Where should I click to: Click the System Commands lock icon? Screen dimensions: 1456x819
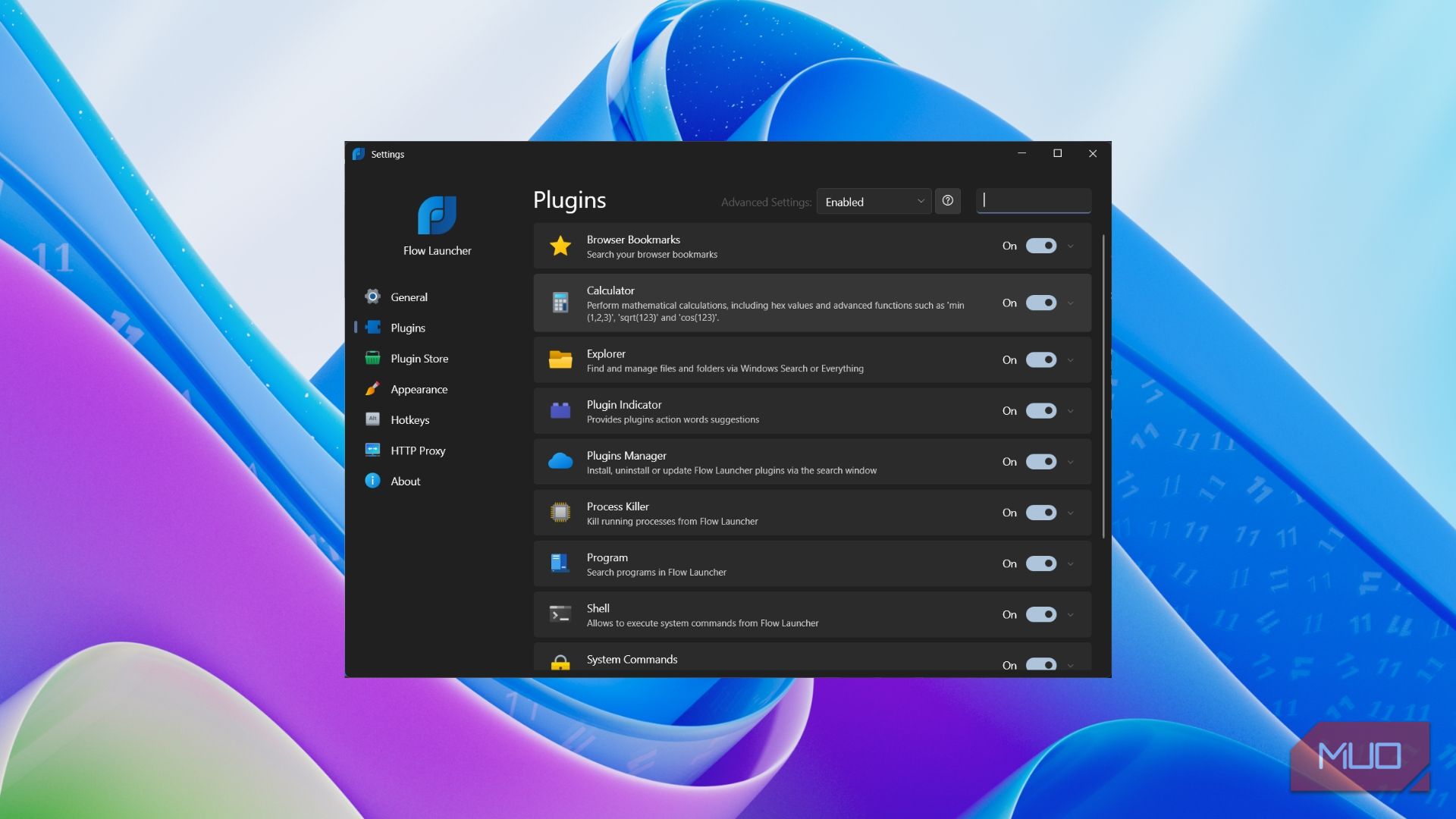point(560,663)
